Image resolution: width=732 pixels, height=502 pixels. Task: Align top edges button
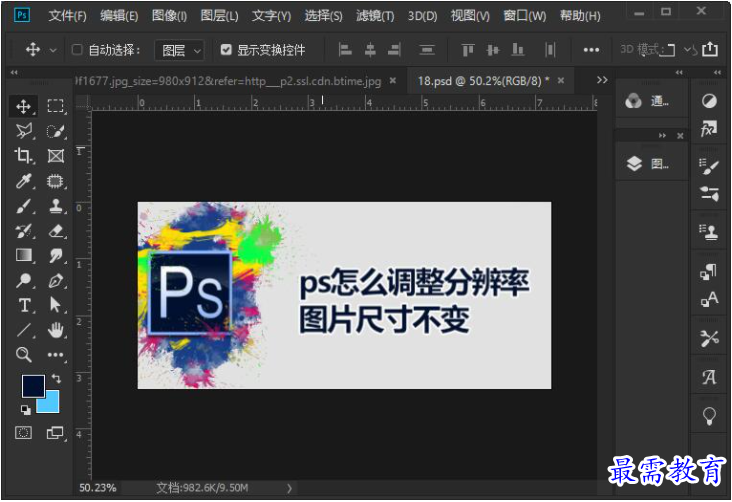pyautogui.click(x=468, y=49)
